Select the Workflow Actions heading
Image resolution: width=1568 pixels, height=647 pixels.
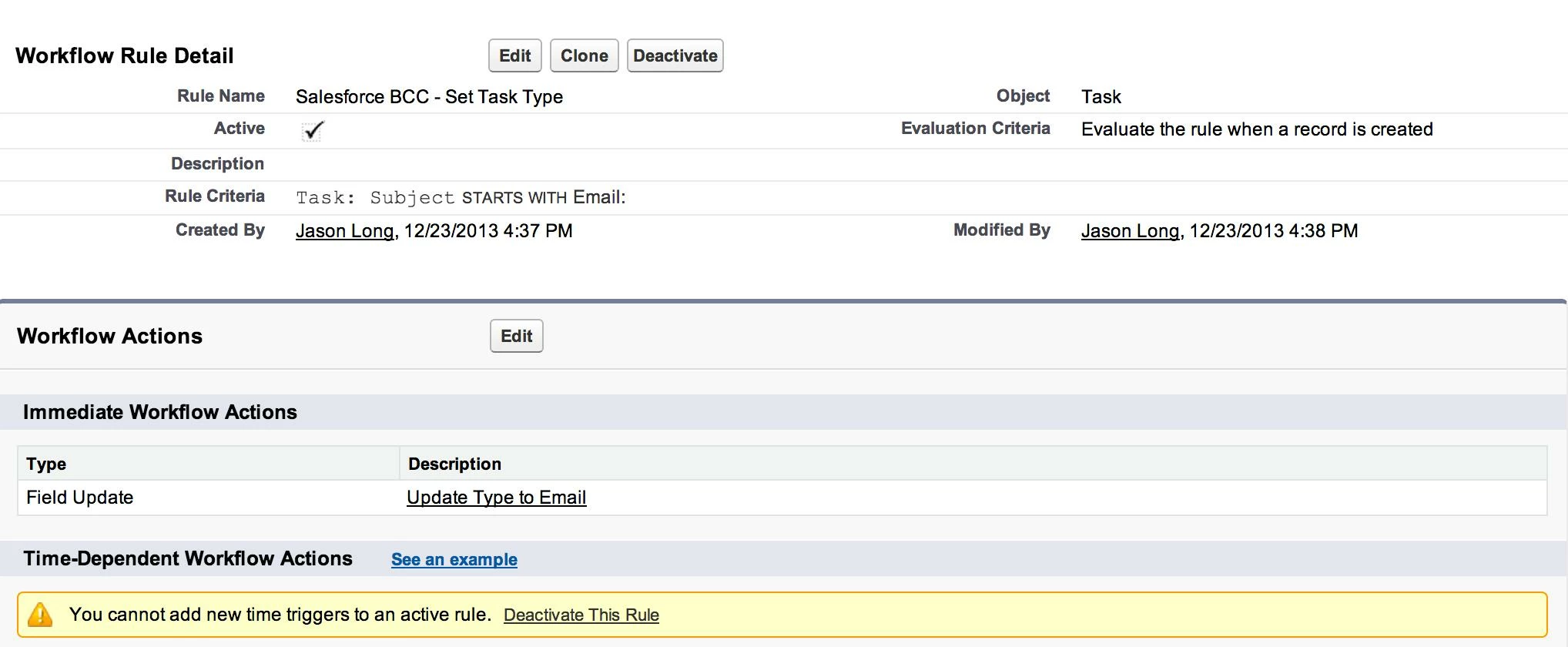click(110, 336)
